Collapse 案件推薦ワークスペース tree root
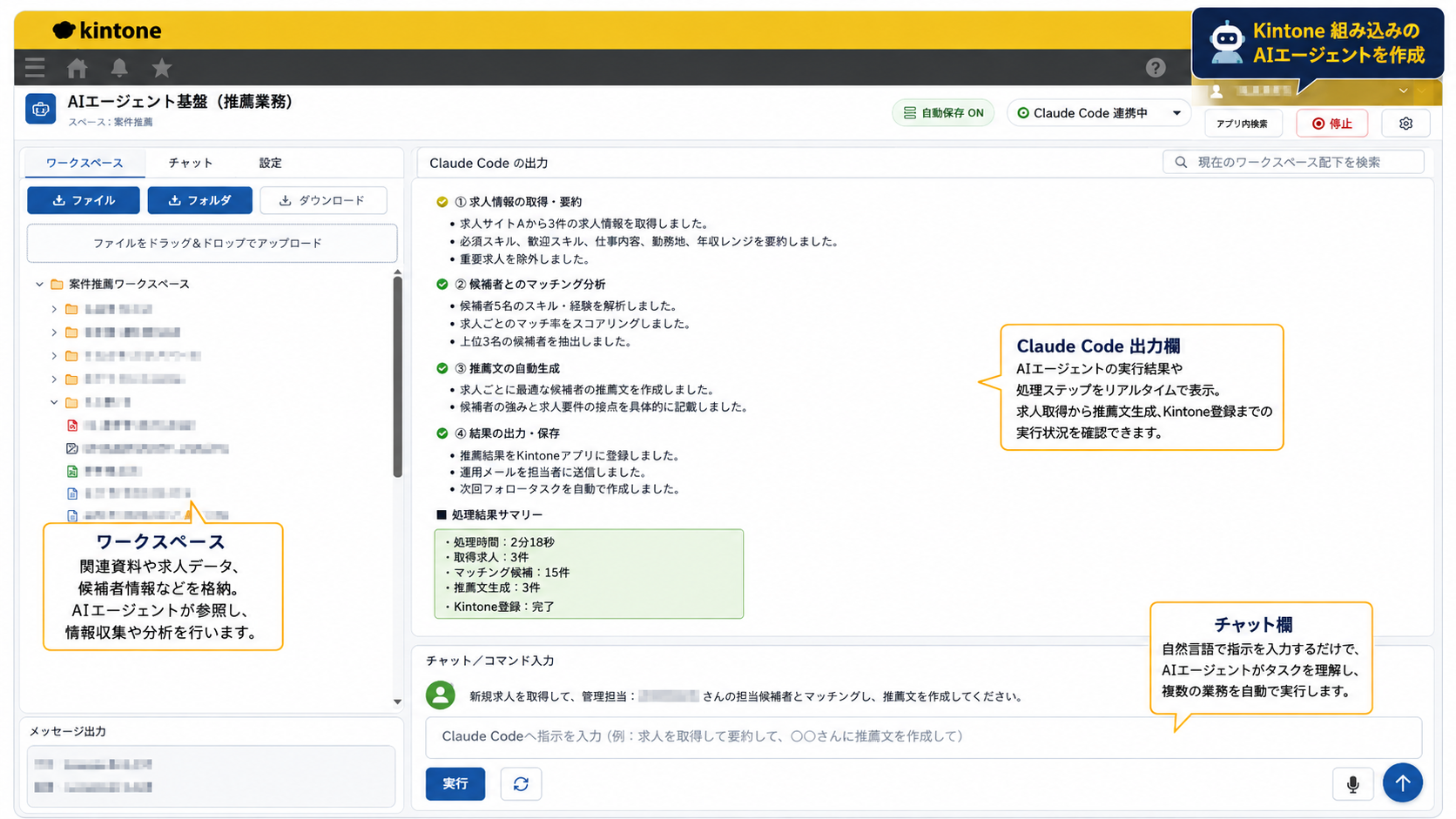This screenshot has width=1456, height=819. pyautogui.click(x=39, y=284)
